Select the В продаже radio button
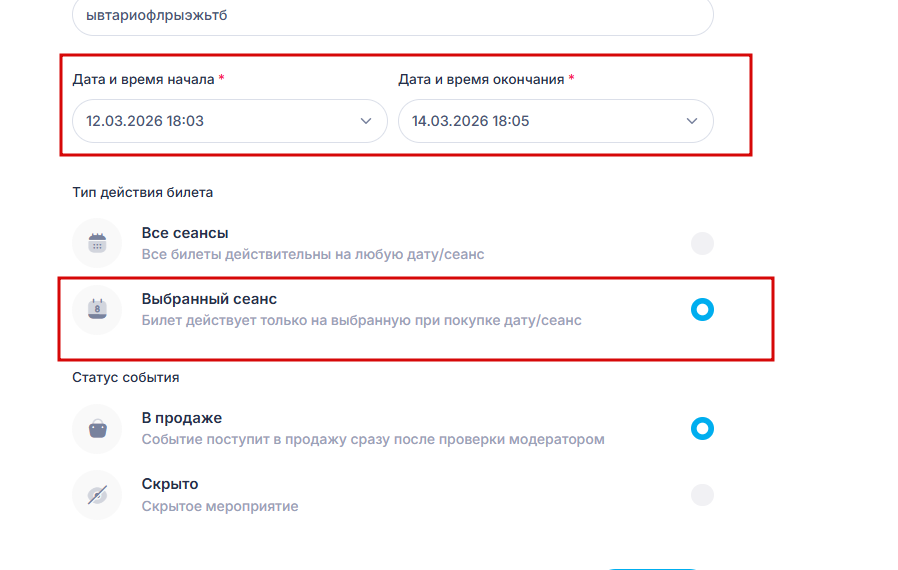The width and height of the screenshot is (898, 570). click(x=703, y=429)
